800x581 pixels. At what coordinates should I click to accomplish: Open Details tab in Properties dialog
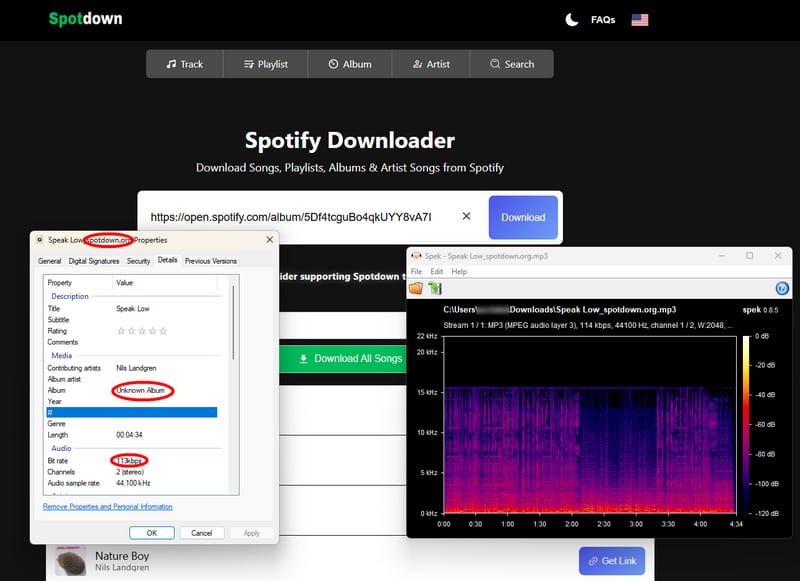click(167, 260)
